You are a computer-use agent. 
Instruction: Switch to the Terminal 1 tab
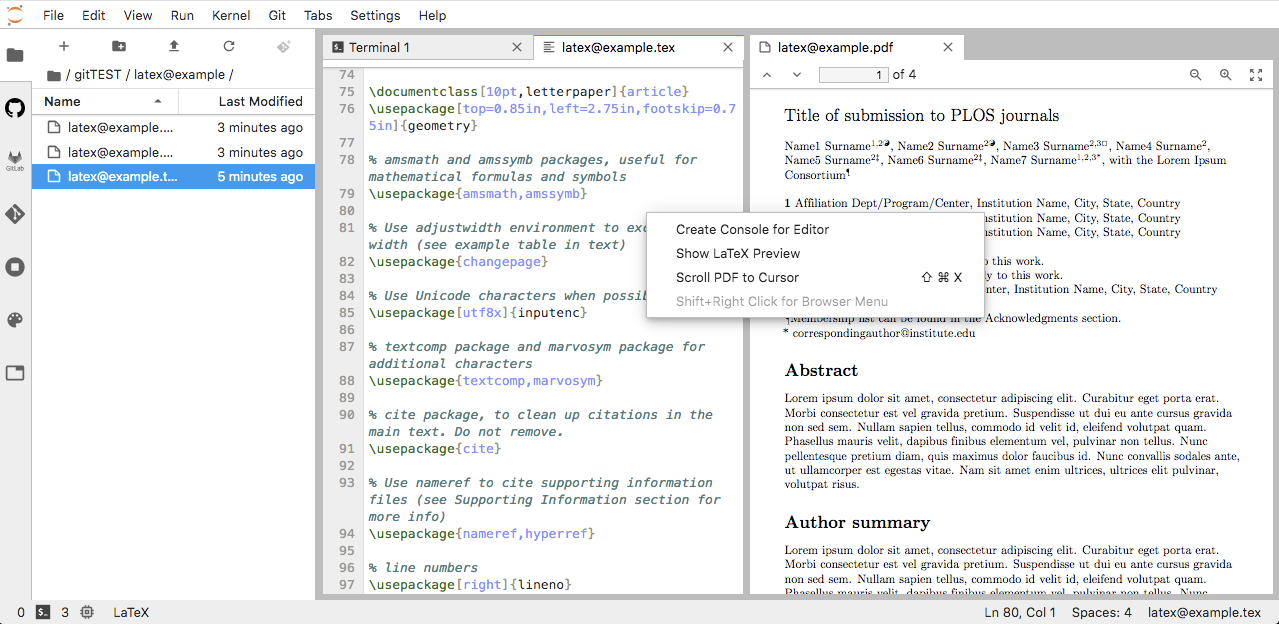pos(428,47)
